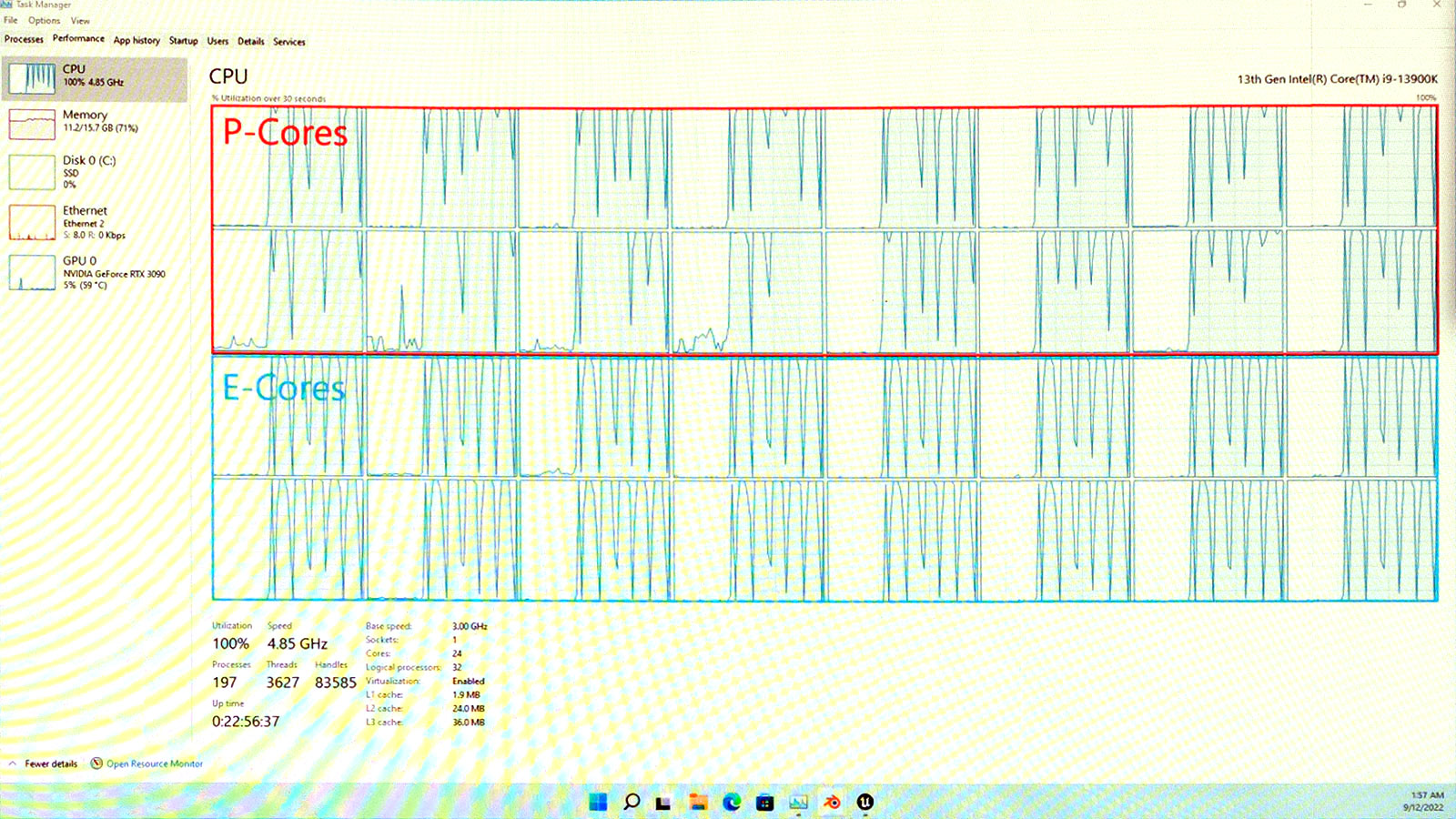Open the Options menu
The image size is (1456, 819).
44,20
